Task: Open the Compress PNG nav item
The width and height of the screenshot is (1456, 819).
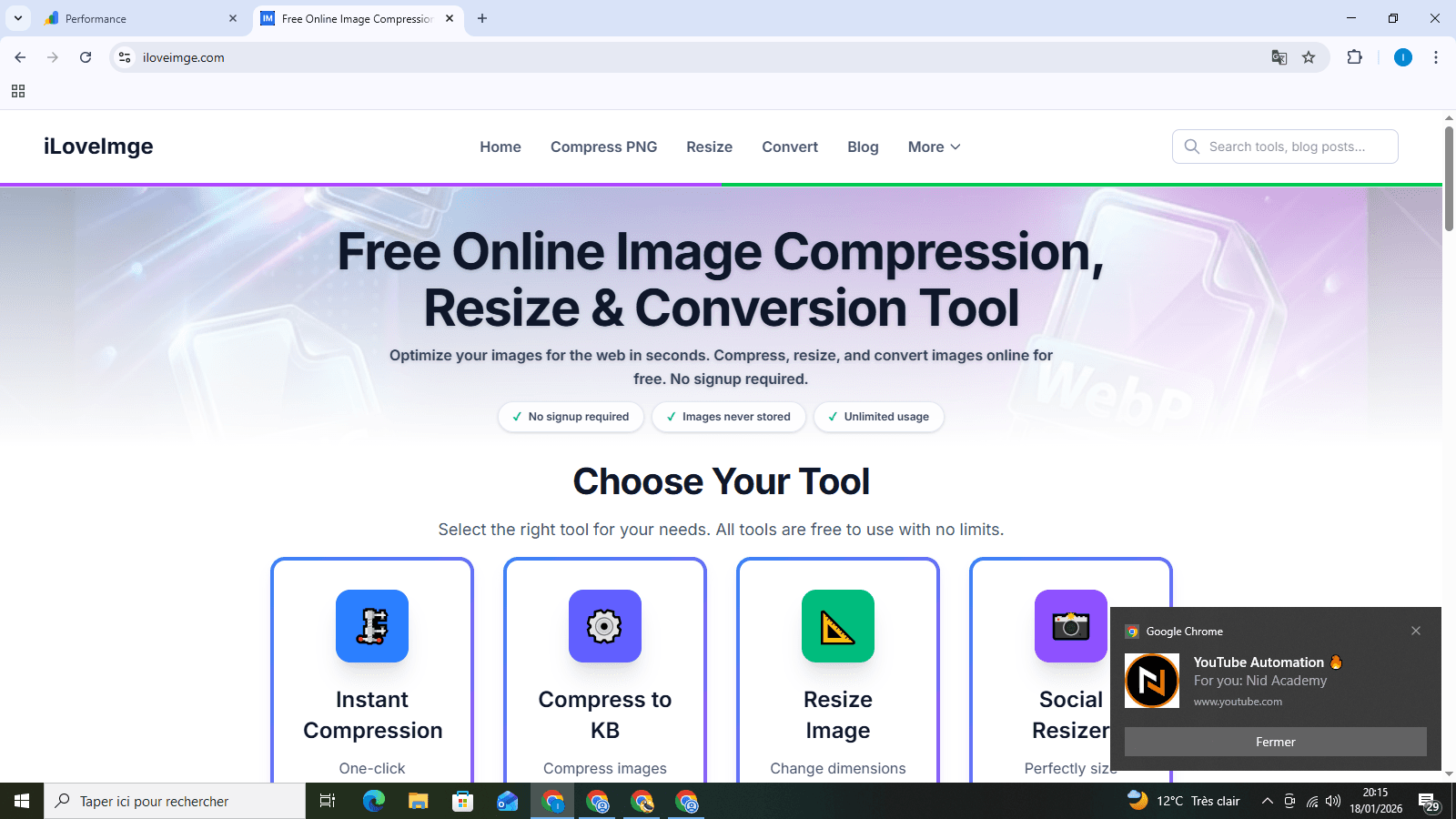Action: pyautogui.click(x=603, y=147)
